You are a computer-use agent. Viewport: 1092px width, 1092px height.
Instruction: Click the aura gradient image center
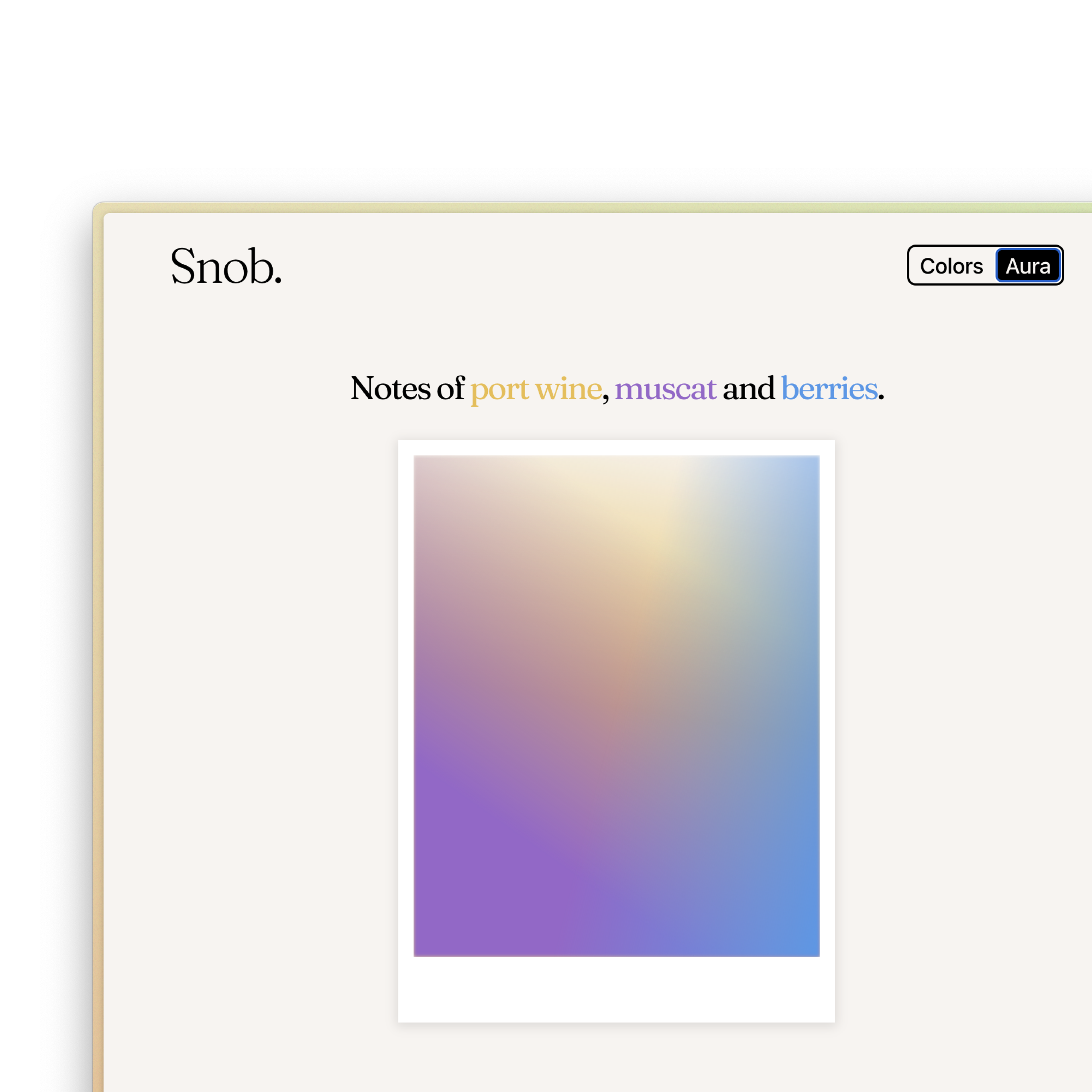616,706
